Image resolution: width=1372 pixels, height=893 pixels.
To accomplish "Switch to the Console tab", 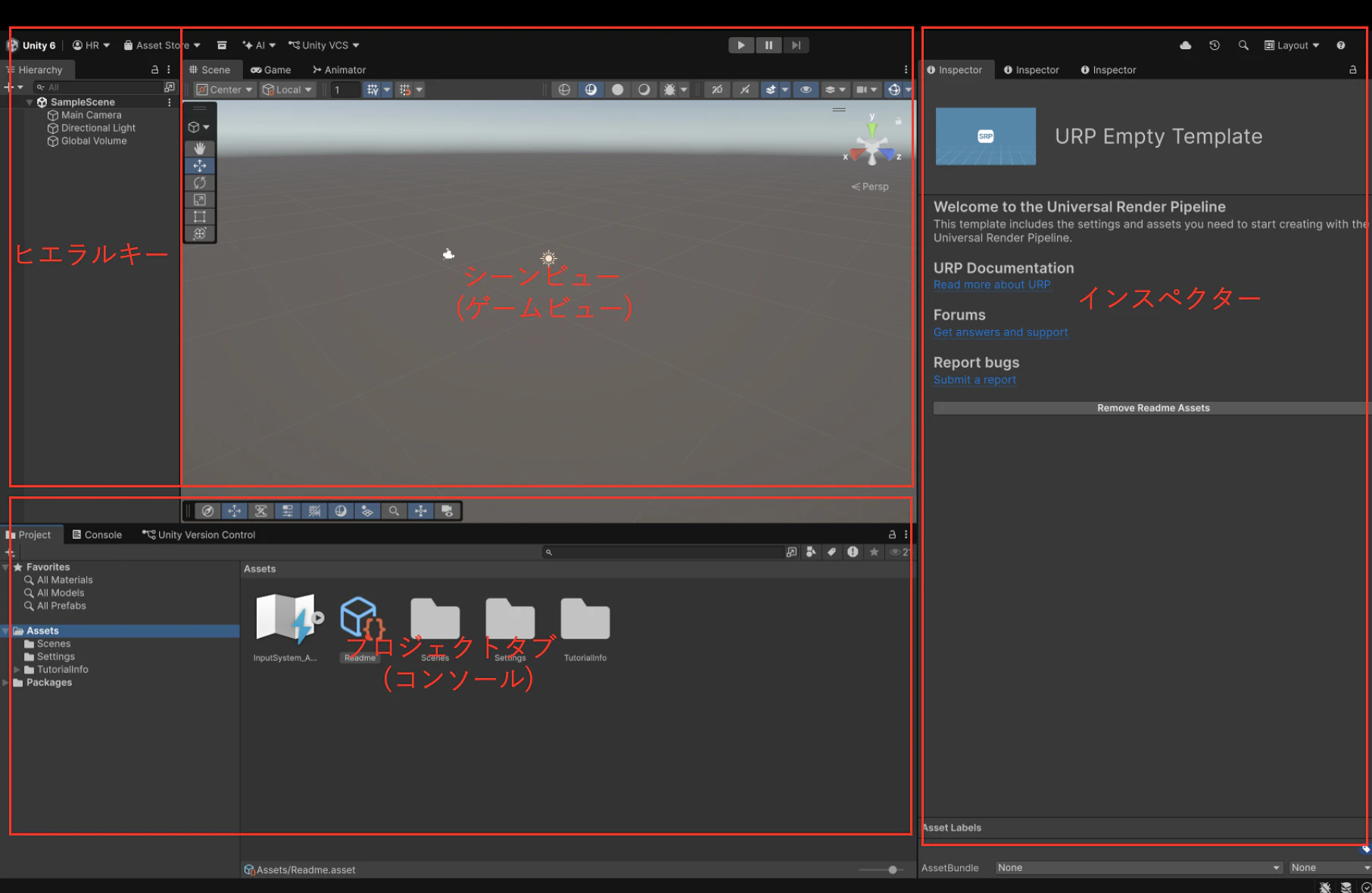I will click(97, 534).
